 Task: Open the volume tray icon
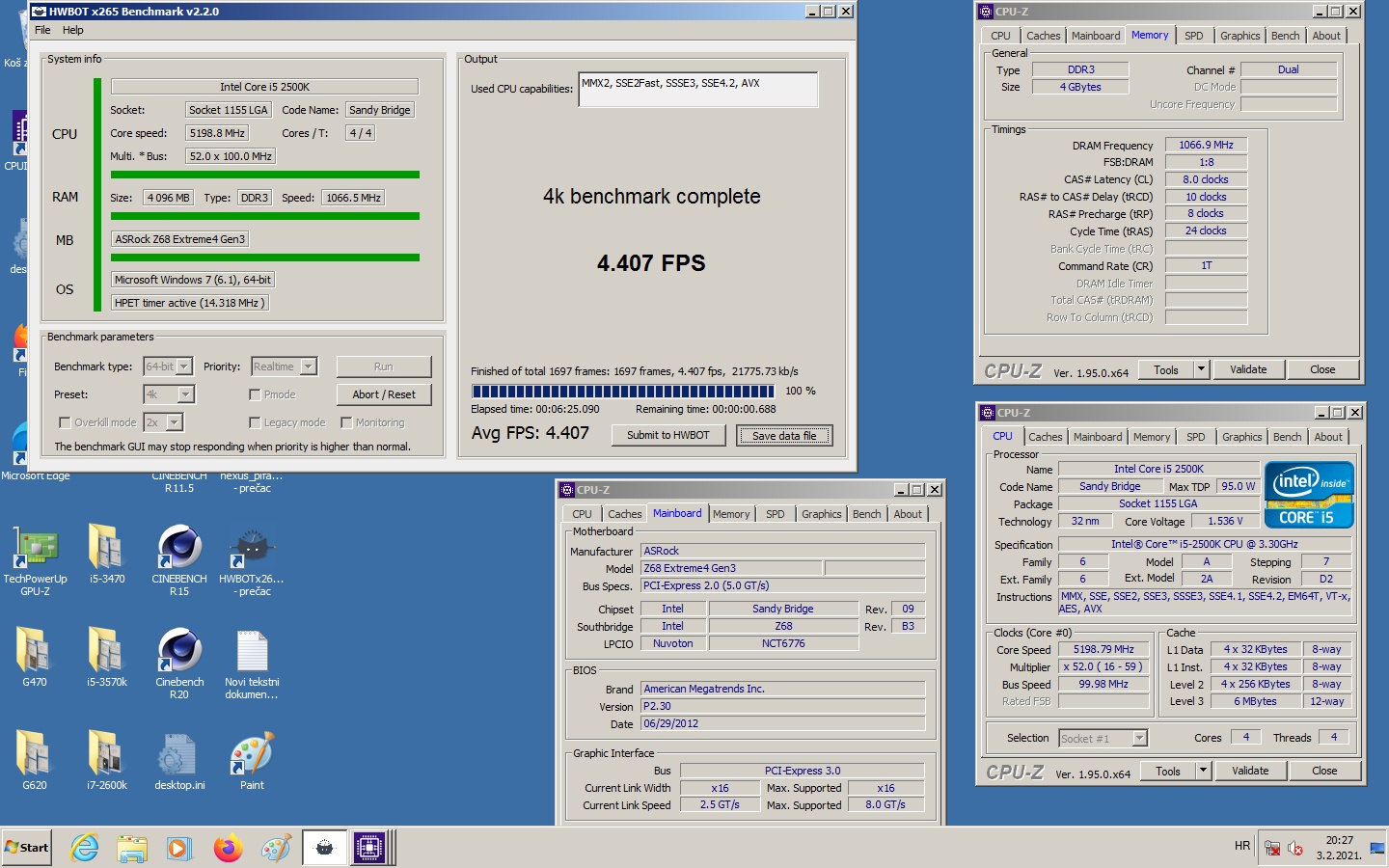1295,849
